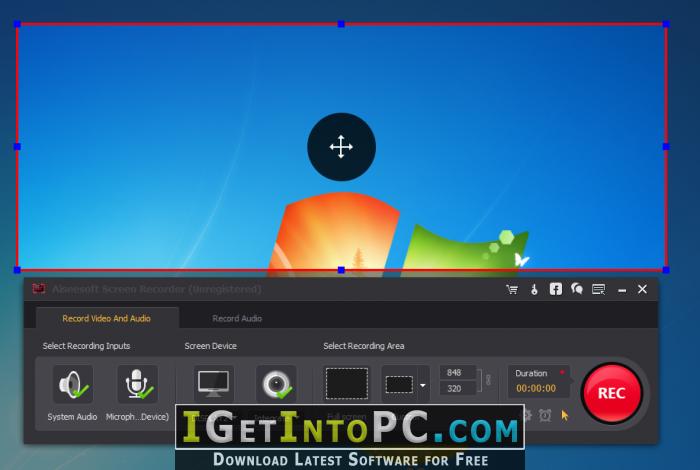
Task: Open the menu list icon in title bar
Action: (x=599, y=290)
